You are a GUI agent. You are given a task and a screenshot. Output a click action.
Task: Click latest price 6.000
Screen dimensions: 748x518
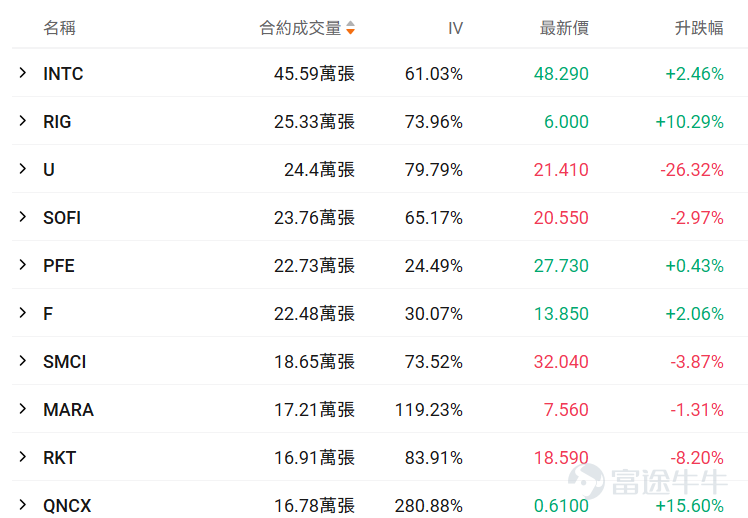click(x=566, y=122)
